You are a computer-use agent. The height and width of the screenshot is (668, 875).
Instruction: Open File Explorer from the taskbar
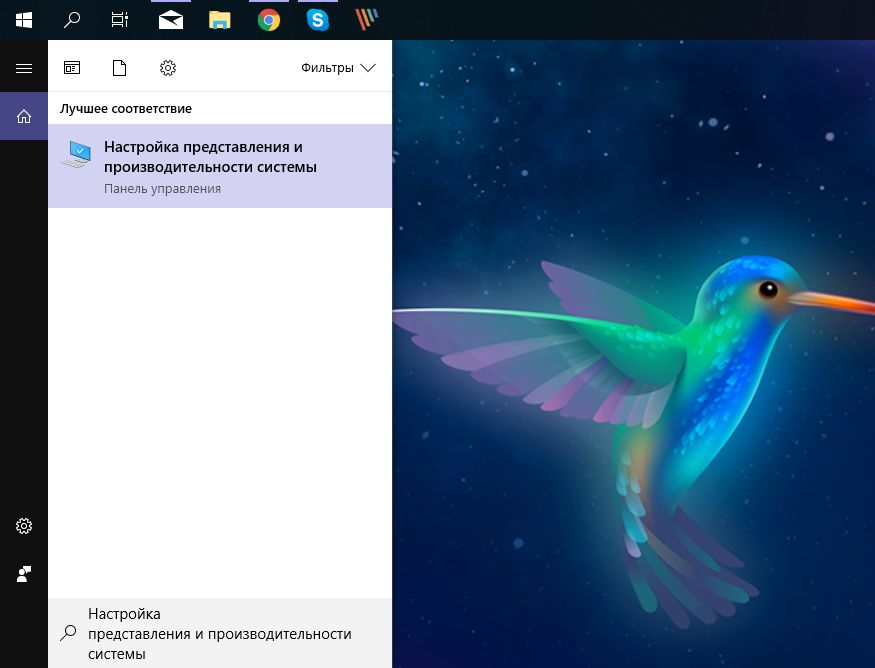click(x=219, y=19)
